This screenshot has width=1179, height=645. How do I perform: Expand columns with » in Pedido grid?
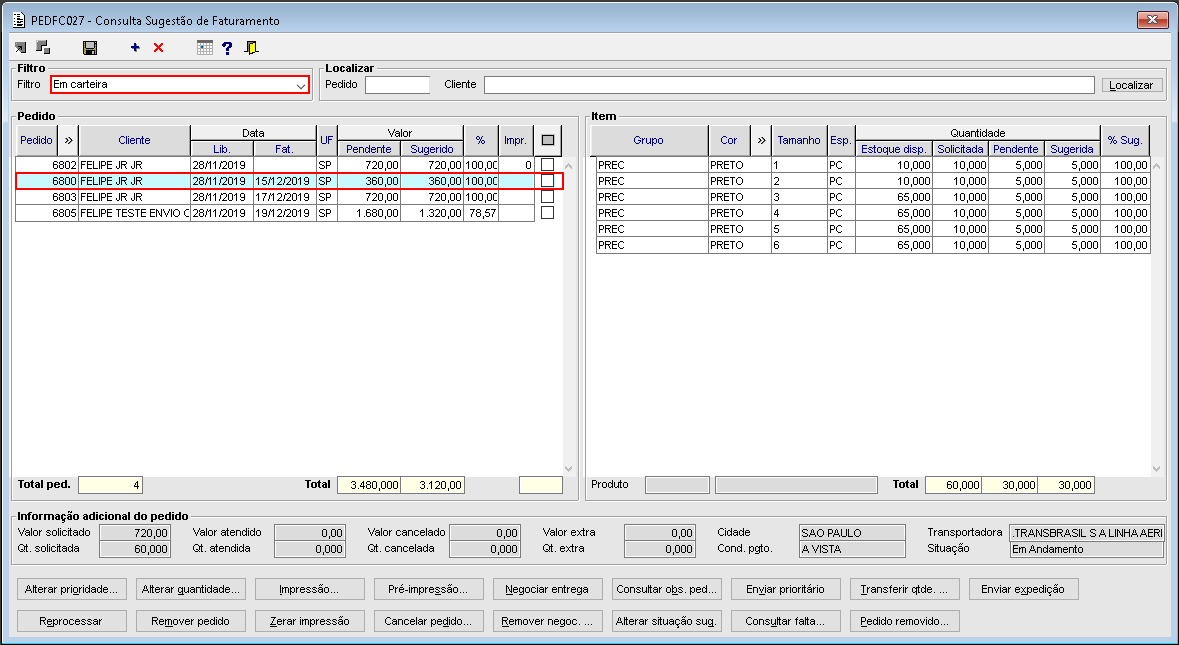69,140
